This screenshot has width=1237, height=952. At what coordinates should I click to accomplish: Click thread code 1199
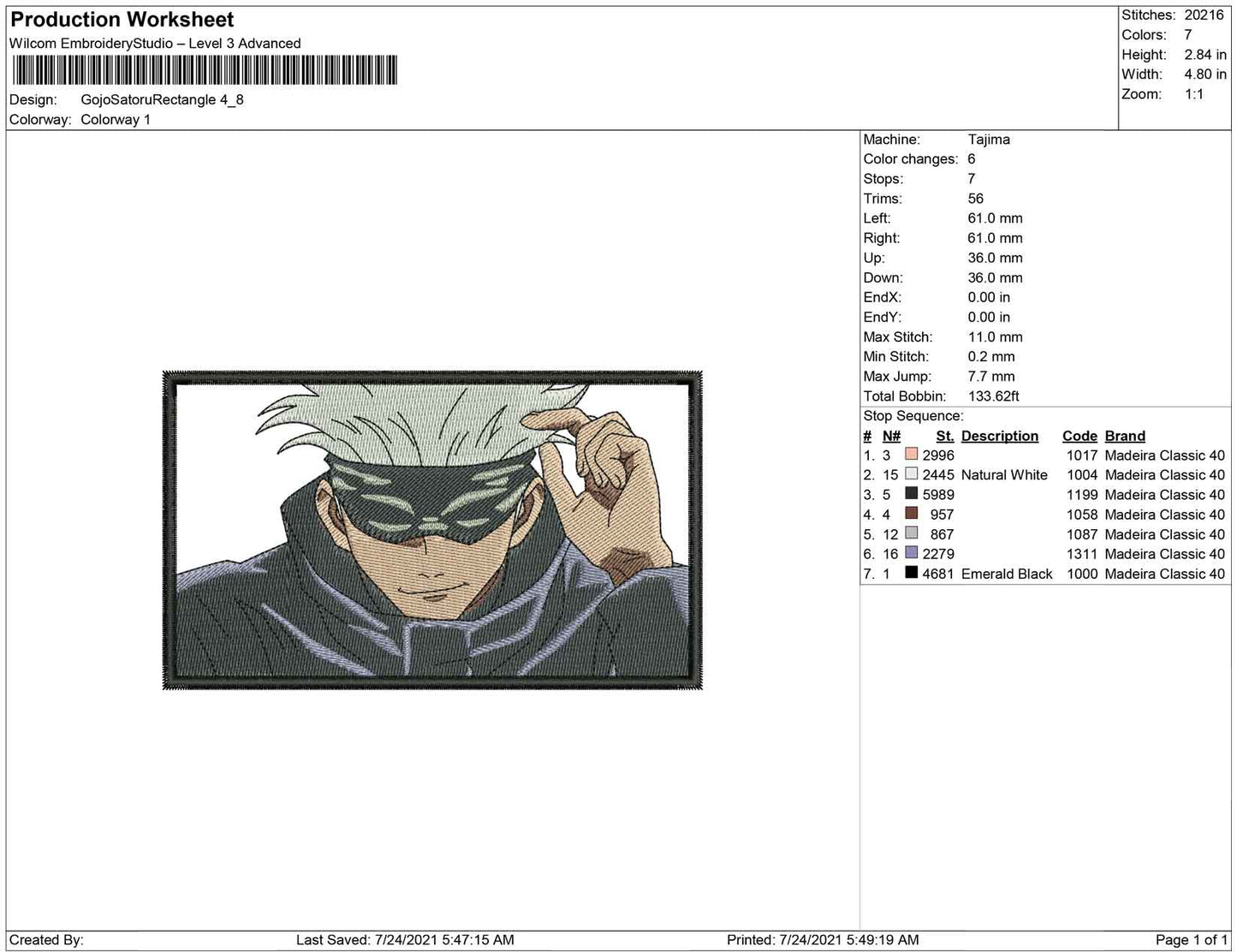pos(1082,495)
